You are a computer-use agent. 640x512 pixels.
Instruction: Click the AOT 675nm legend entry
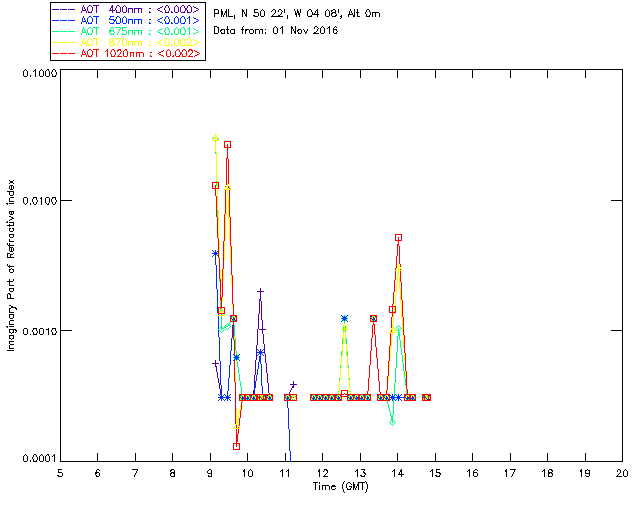tap(127, 31)
